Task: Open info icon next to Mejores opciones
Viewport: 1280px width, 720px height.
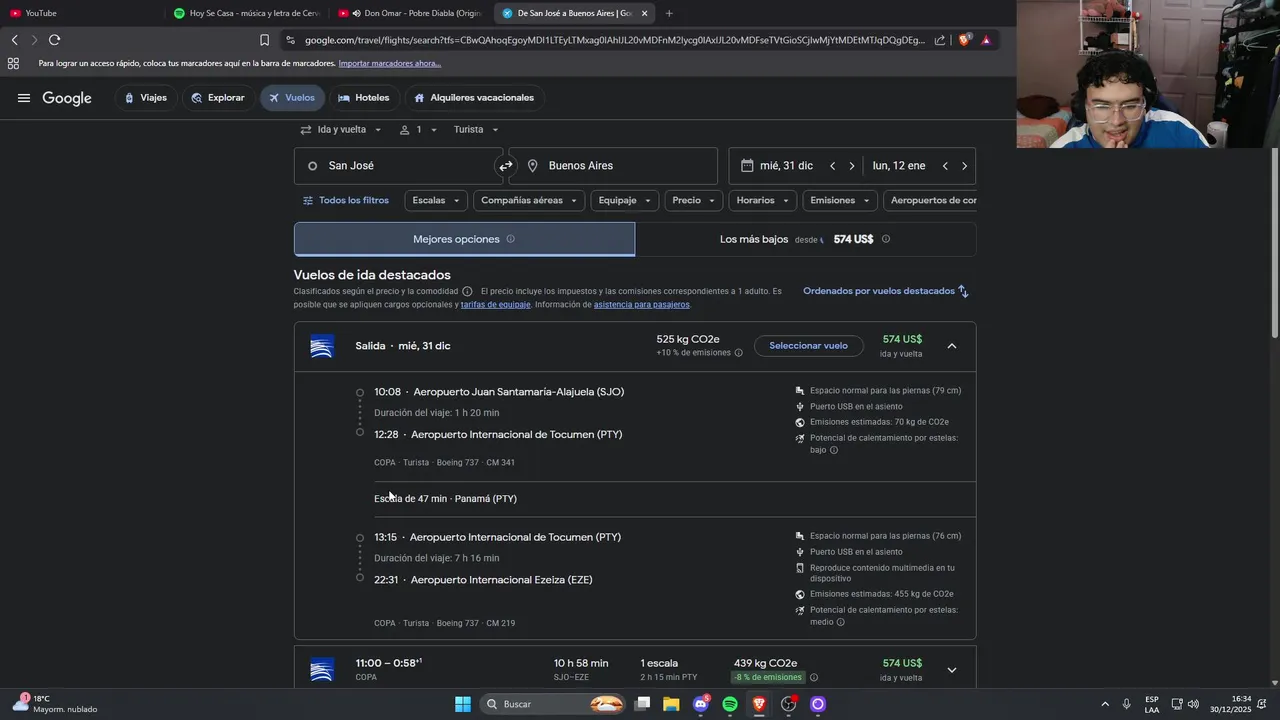Action: 510,239
